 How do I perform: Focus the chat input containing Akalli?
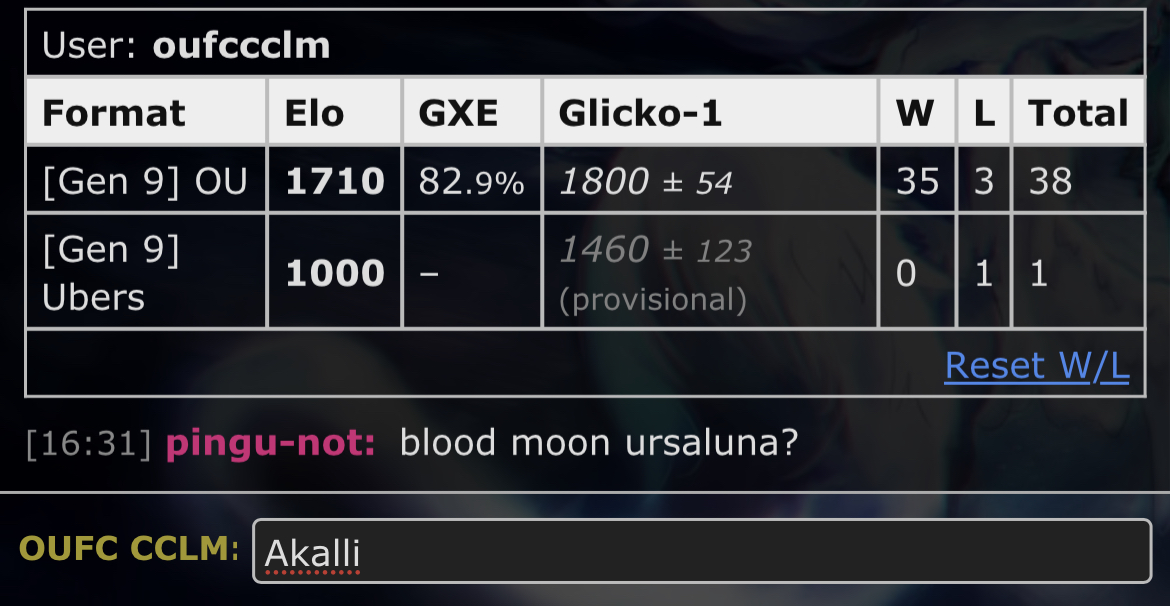tap(700, 551)
